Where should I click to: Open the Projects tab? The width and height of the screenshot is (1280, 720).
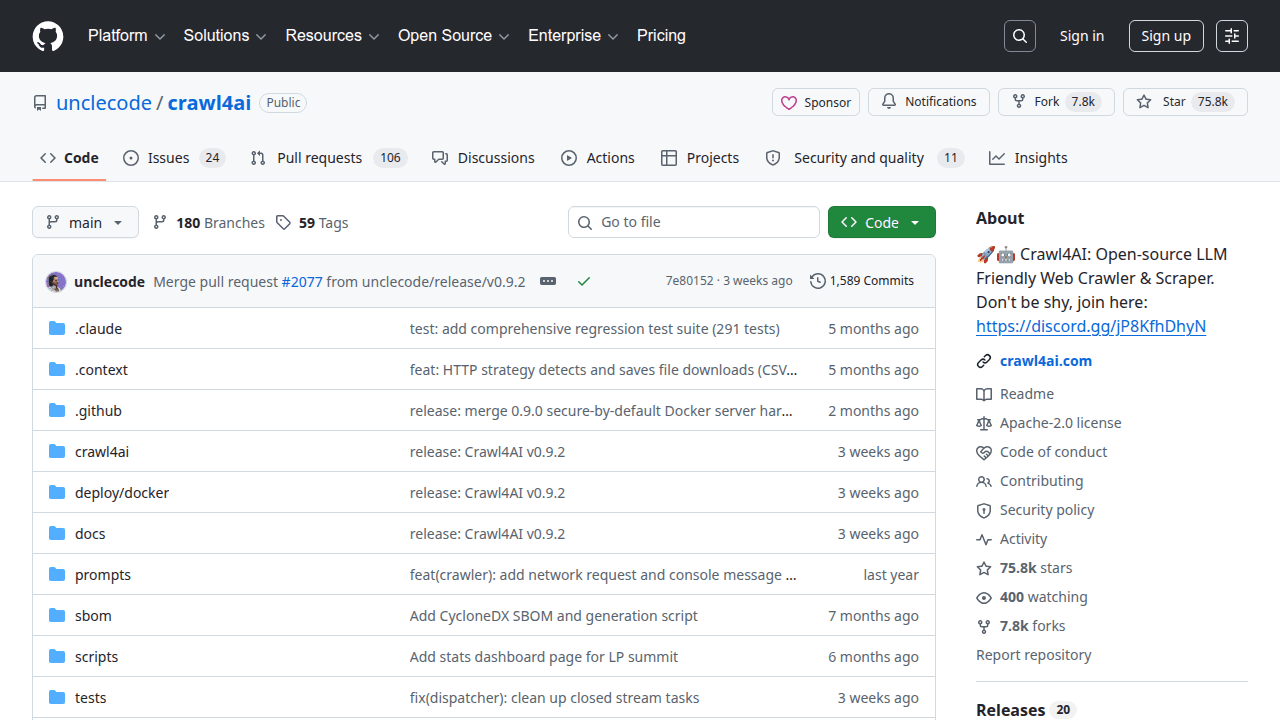700,158
